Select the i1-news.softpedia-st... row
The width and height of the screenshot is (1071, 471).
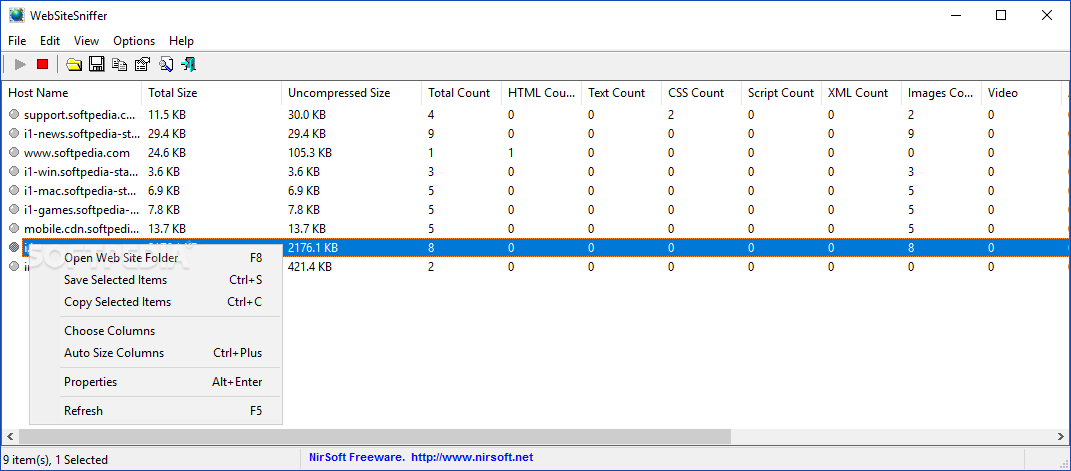(x=536, y=134)
